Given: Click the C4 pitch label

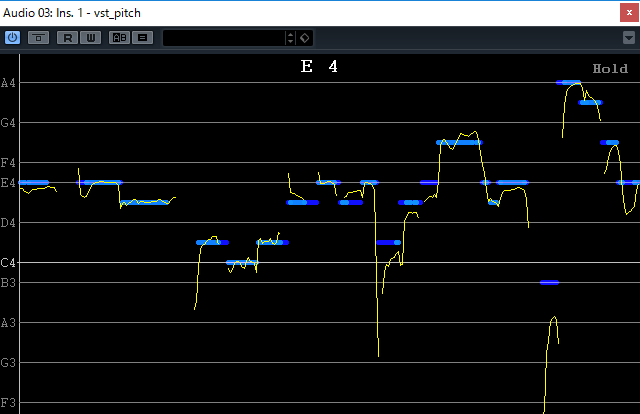Looking at the screenshot, I should (x=8, y=263).
